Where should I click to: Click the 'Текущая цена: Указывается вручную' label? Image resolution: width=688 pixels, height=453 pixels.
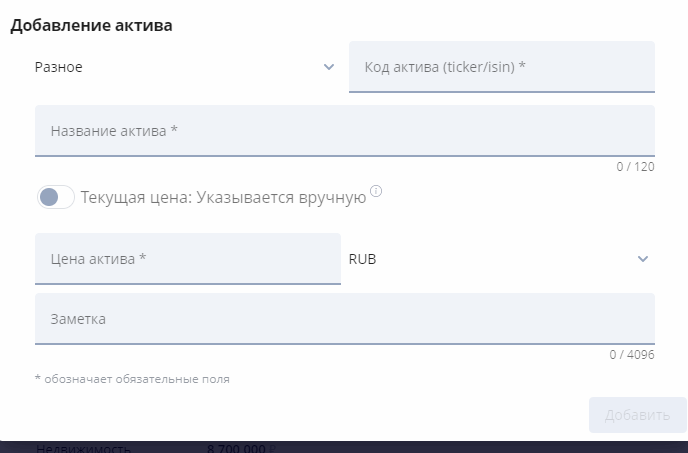pos(223,197)
